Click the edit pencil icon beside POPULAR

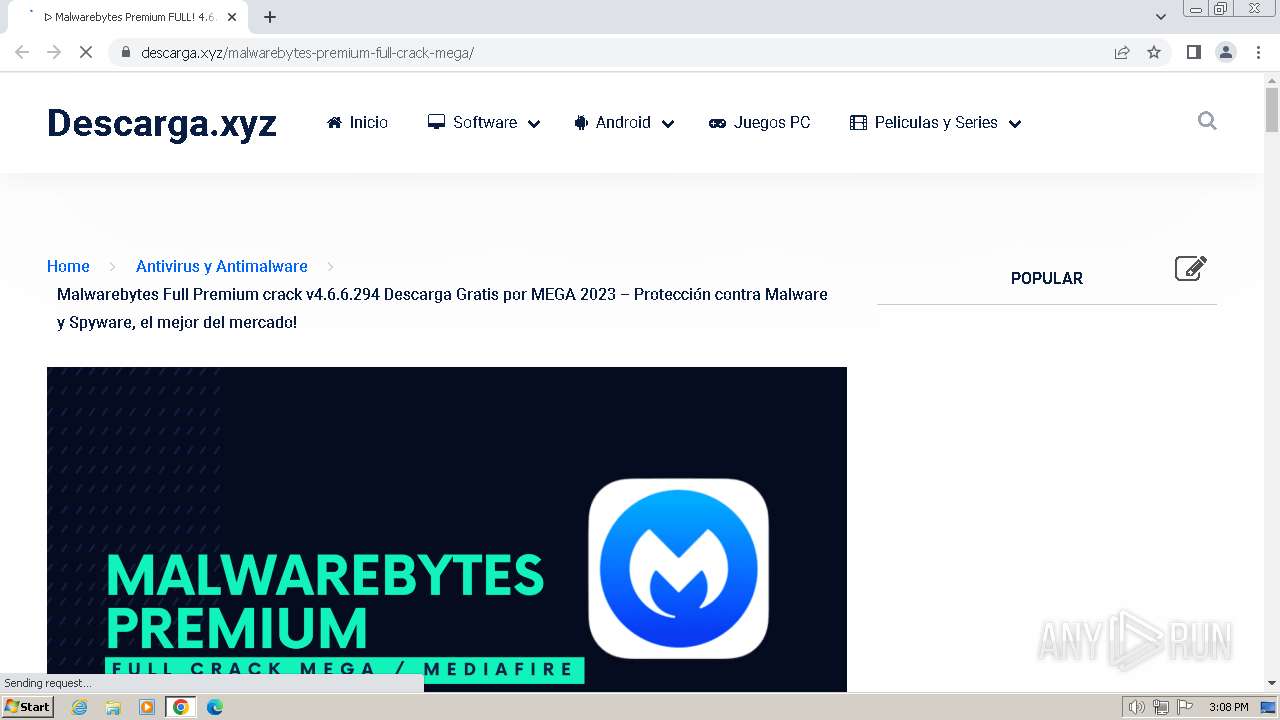[1190, 268]
